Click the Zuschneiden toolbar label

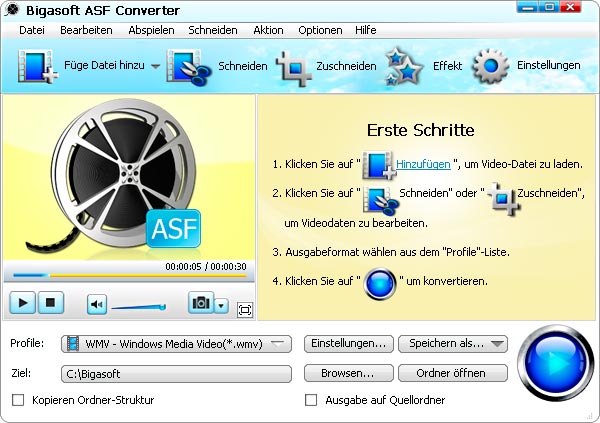click(346, 66)
